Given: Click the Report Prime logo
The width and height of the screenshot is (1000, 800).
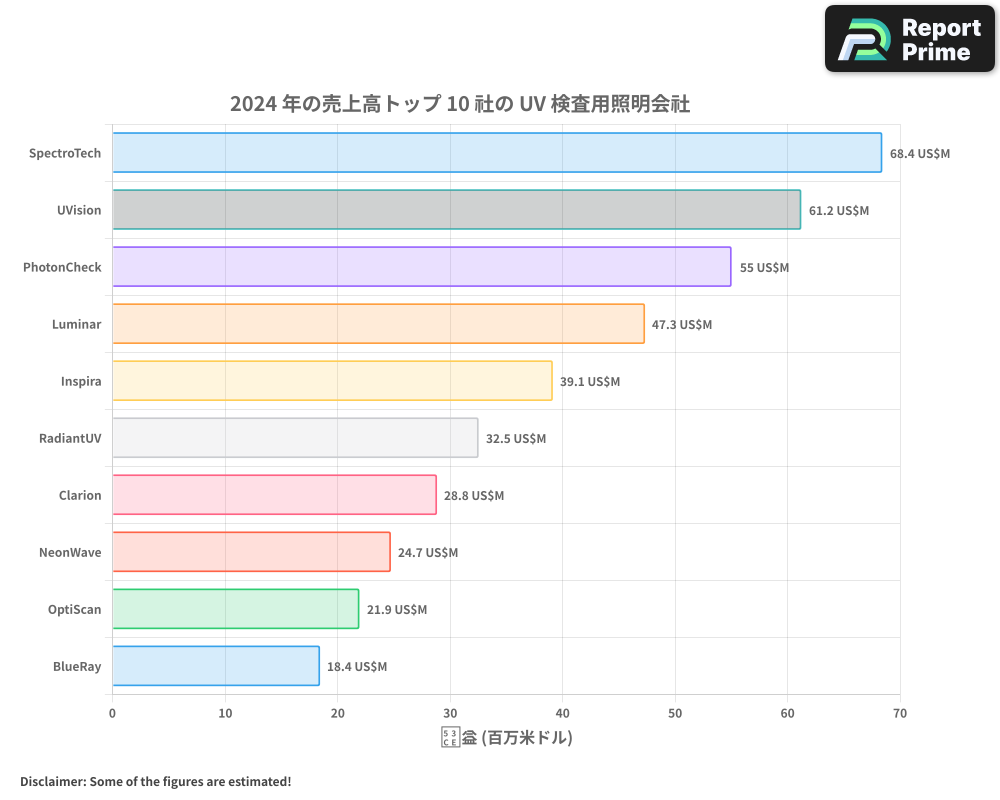Looking at the screenshot, I should tap(910, 39).
